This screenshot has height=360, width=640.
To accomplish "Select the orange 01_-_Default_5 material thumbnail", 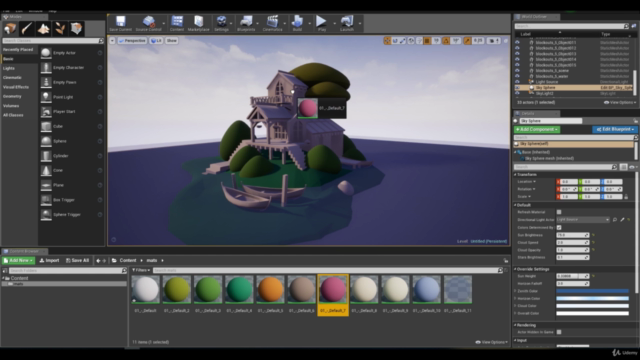I will [270, 289].
